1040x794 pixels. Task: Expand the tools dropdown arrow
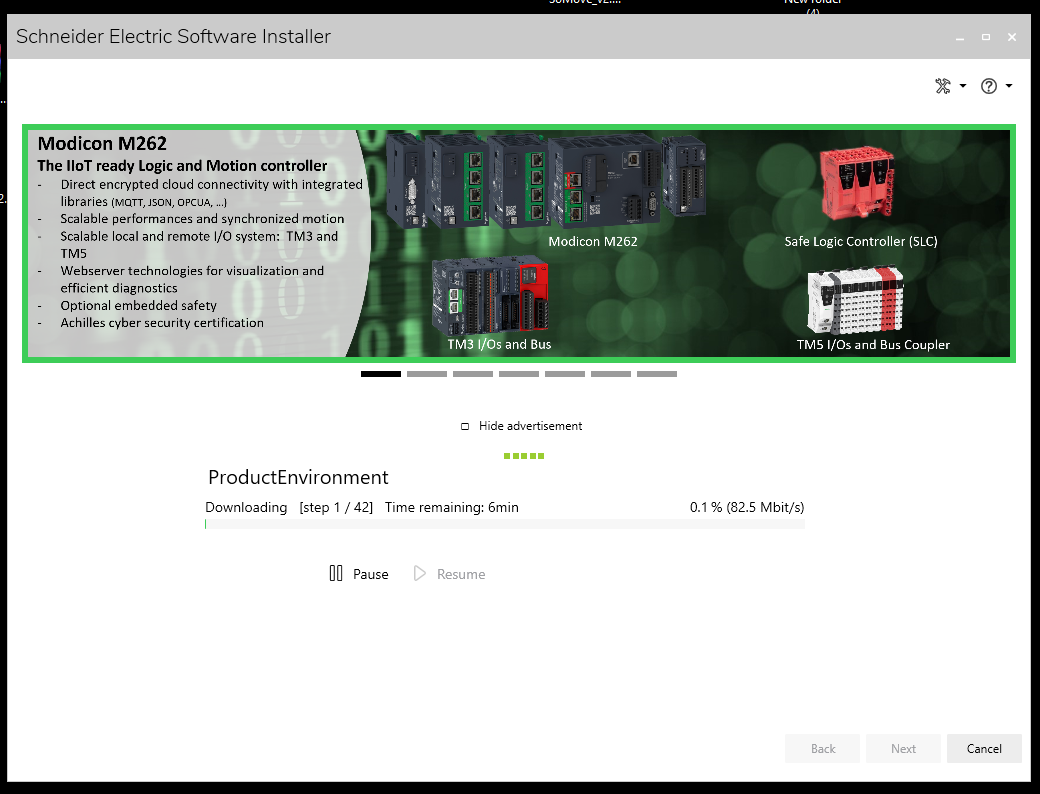(x=963, y=86)
